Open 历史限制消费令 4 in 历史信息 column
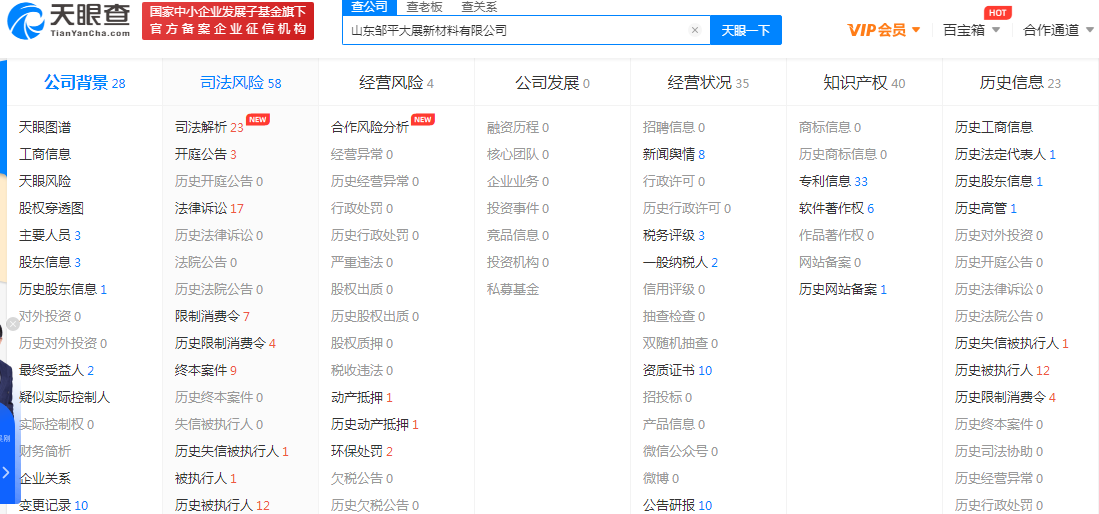 1005,398
